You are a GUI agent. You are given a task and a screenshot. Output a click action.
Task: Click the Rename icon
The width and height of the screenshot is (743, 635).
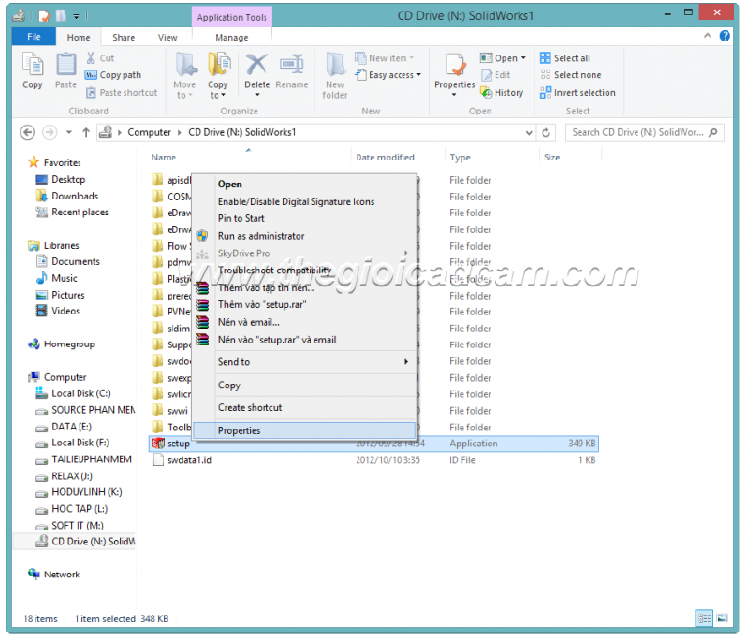click(x=291, y=64)
